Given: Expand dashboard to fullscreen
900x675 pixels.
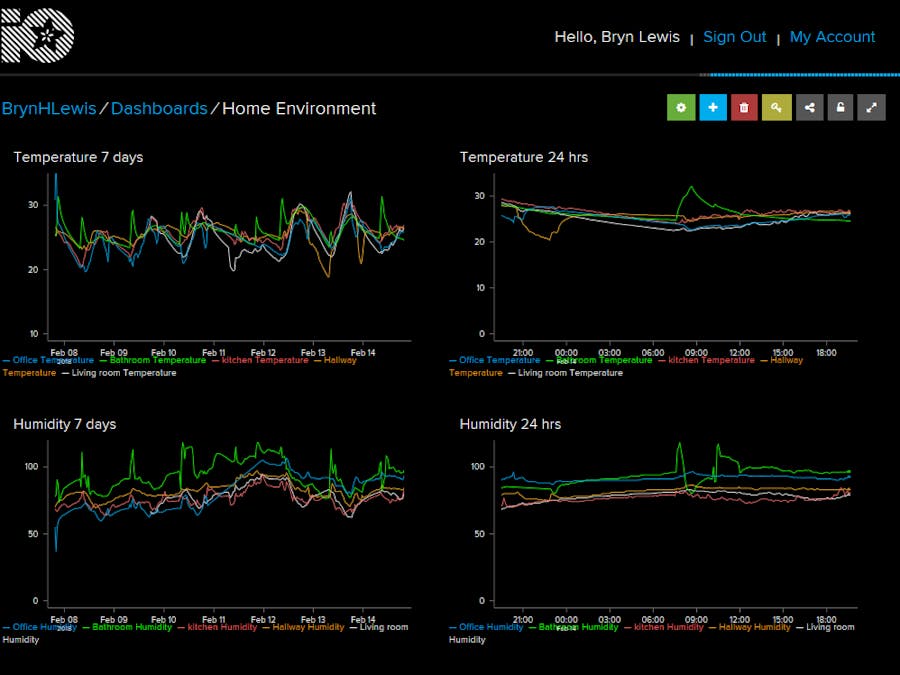Looking at the screenshot, I should point(872,108).
